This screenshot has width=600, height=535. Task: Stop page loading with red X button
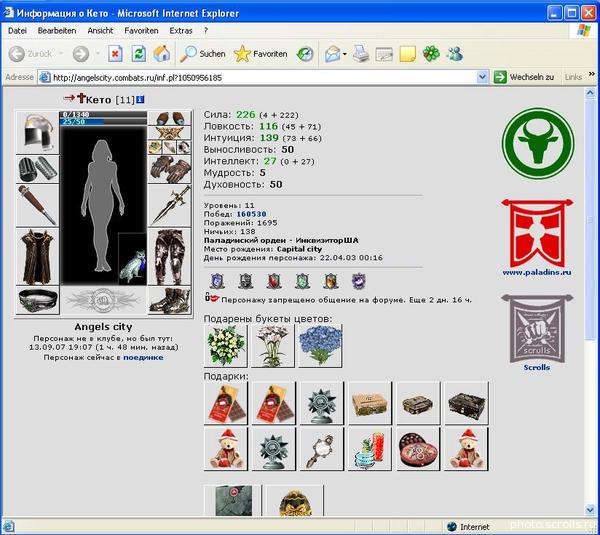[115, 54]
